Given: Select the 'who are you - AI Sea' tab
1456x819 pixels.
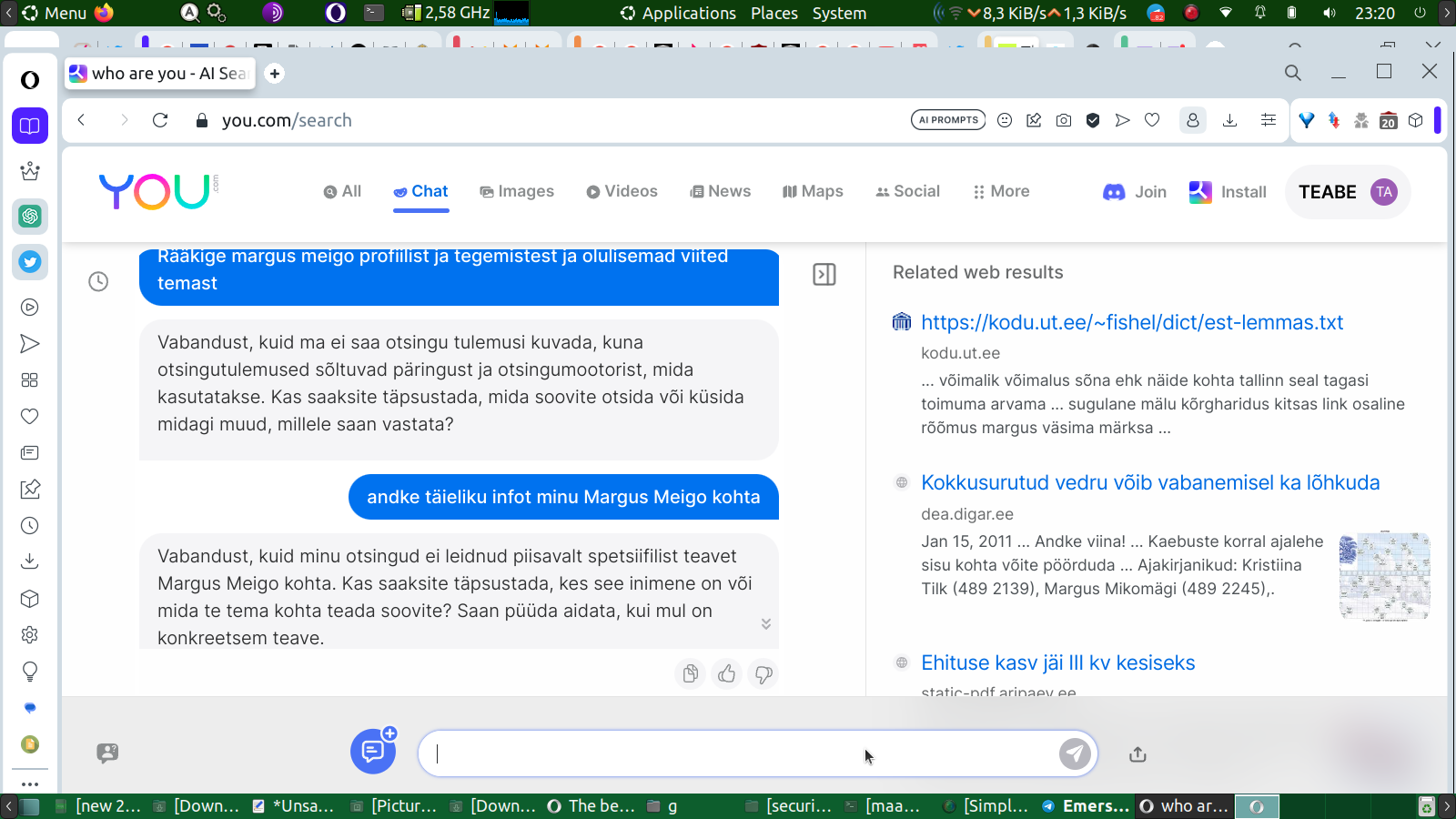Looking at the screenshot, I should [x=160, y=74].
